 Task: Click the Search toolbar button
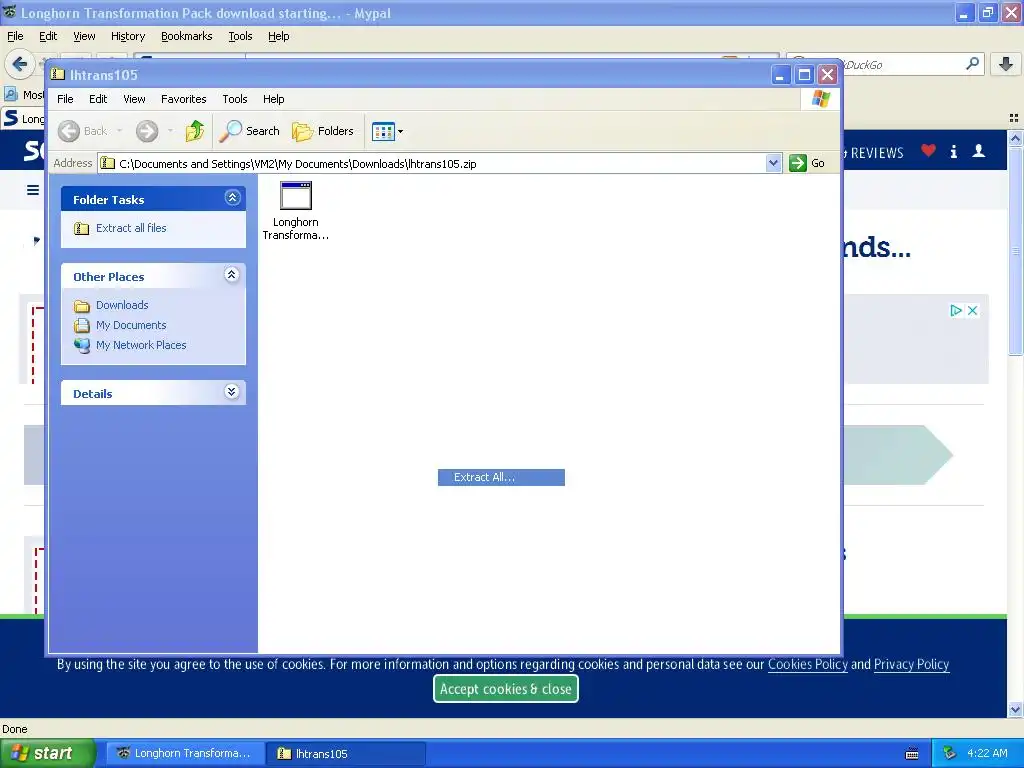pyautogui.click(x=249, y=131)
